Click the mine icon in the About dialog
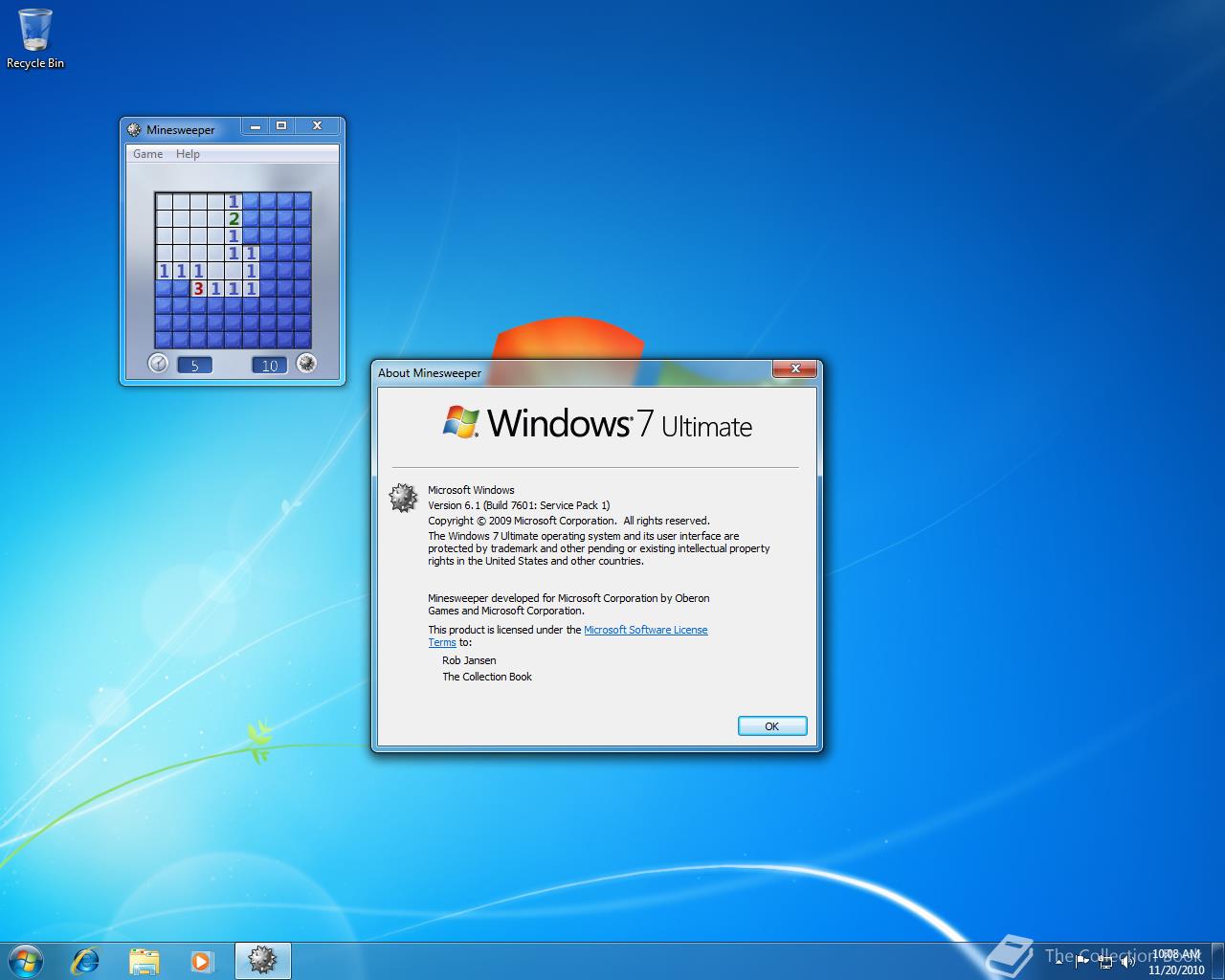The height and width of the screenshot is (980, 1225). click(x=403, y=498)
